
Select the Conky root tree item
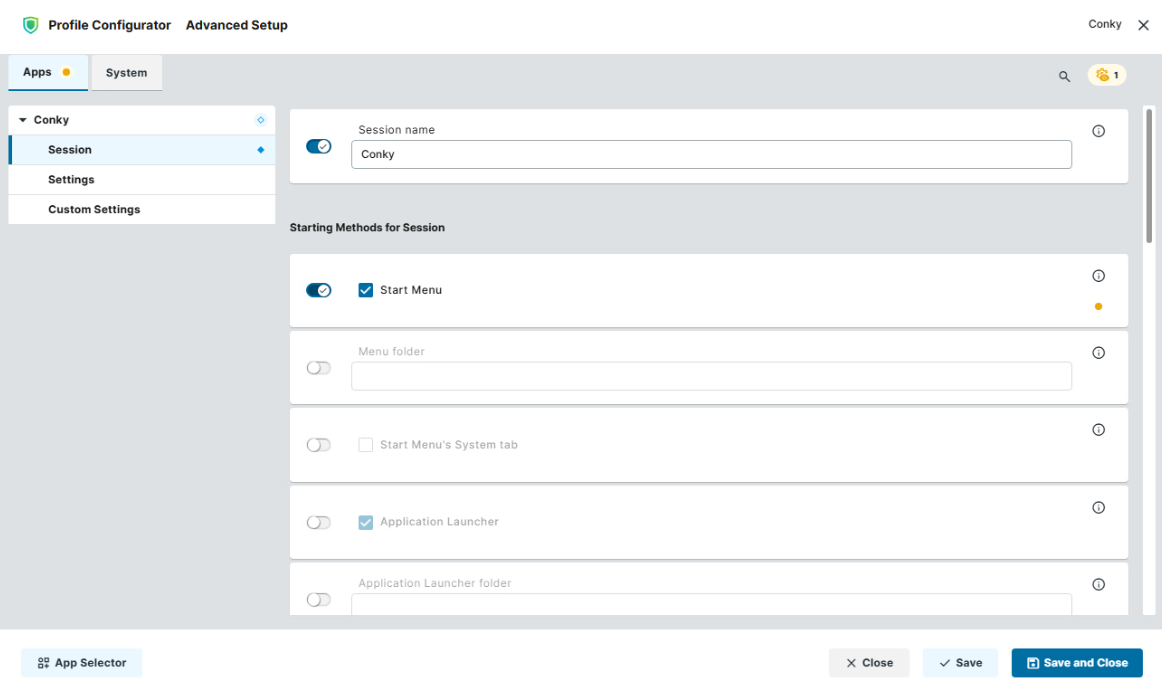point(142,120)
